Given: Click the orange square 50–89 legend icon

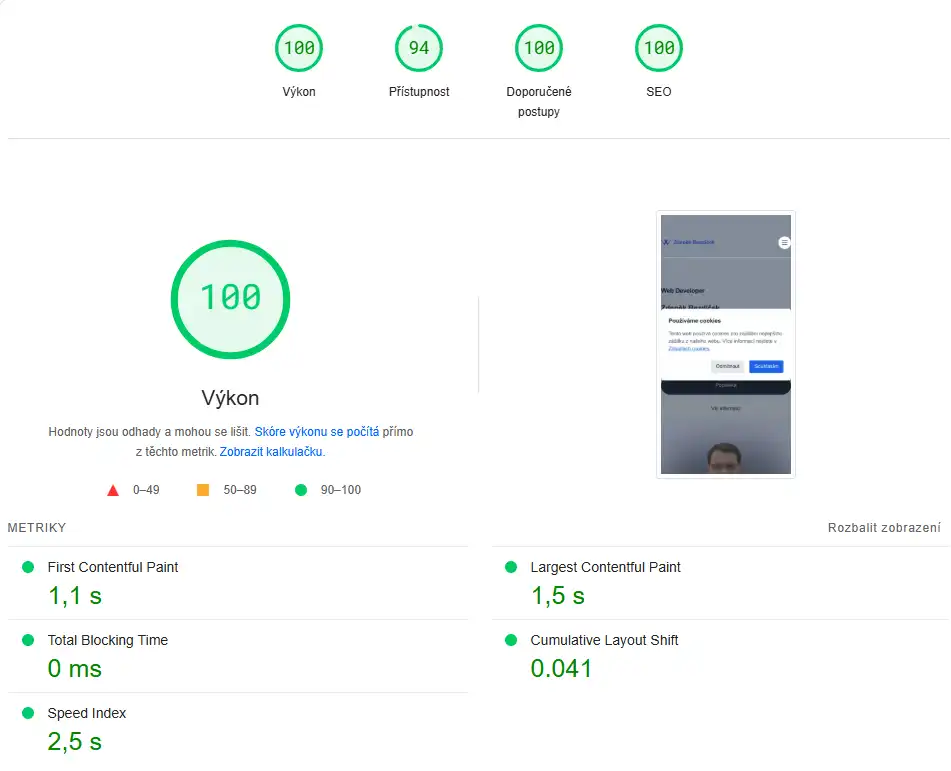Looking at the screenshot, I should [203, 489].
